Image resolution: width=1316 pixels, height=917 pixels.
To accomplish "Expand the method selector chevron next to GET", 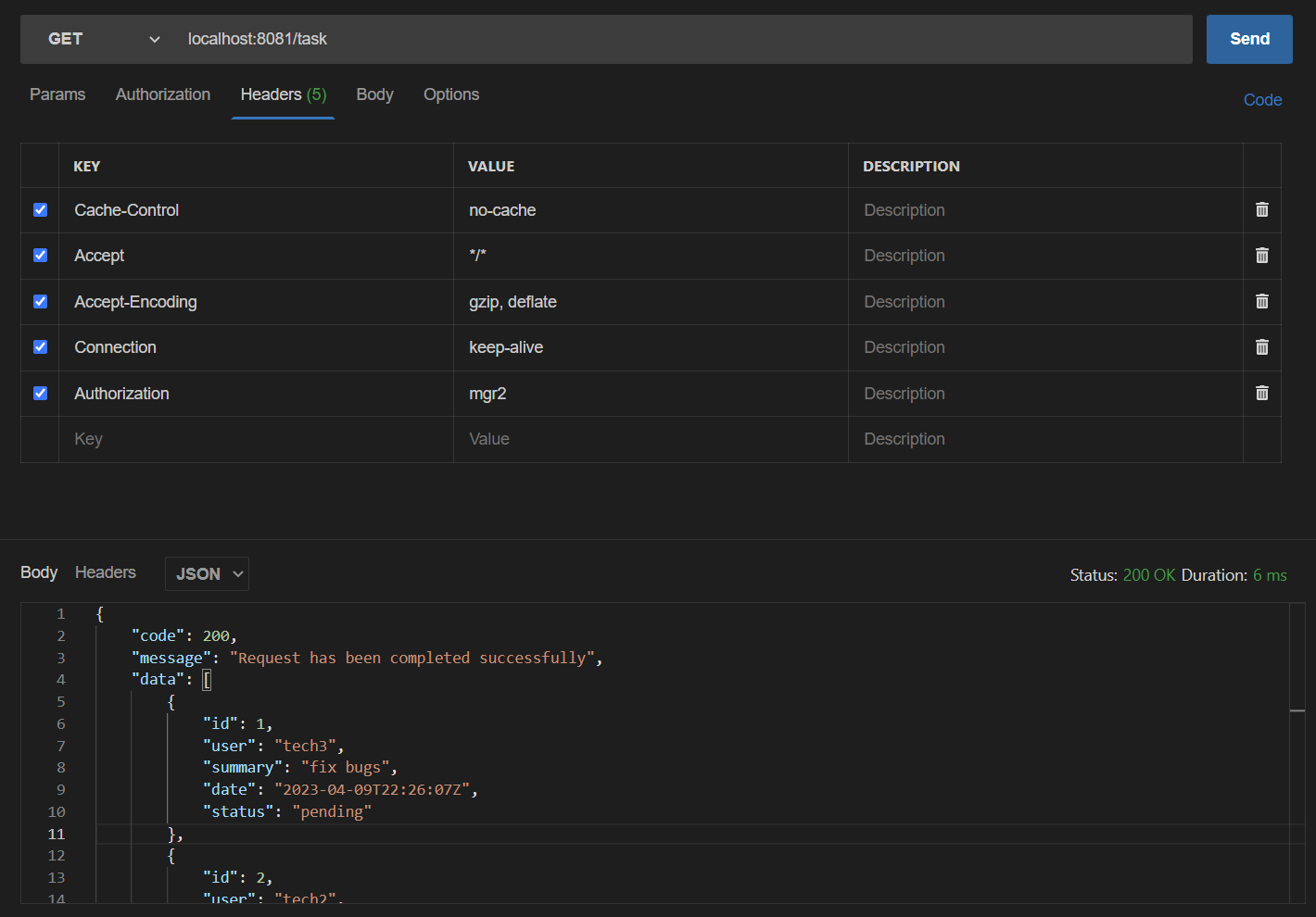I will [x=154, y=39].
